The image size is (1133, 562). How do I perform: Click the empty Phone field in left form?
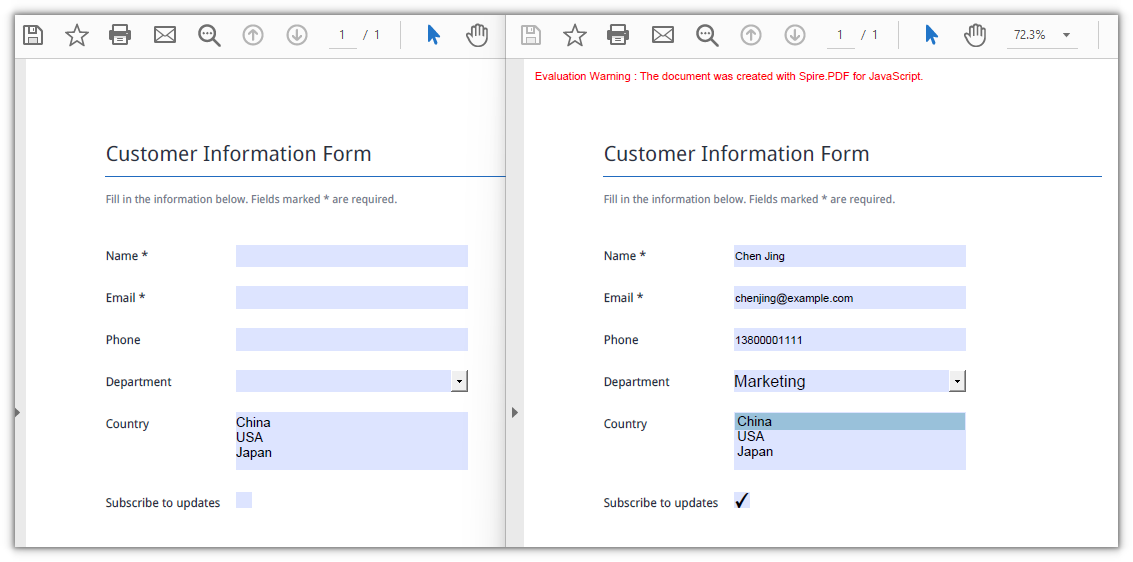coord(352,340)
